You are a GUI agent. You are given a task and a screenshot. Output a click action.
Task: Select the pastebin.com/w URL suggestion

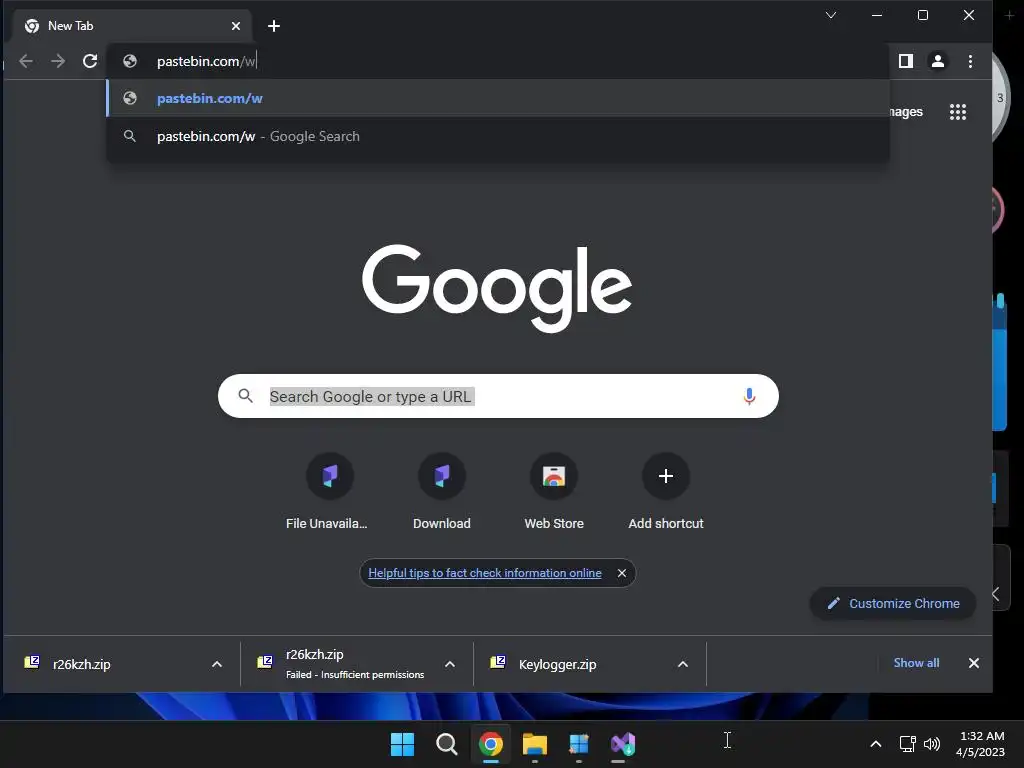[498, 98]
